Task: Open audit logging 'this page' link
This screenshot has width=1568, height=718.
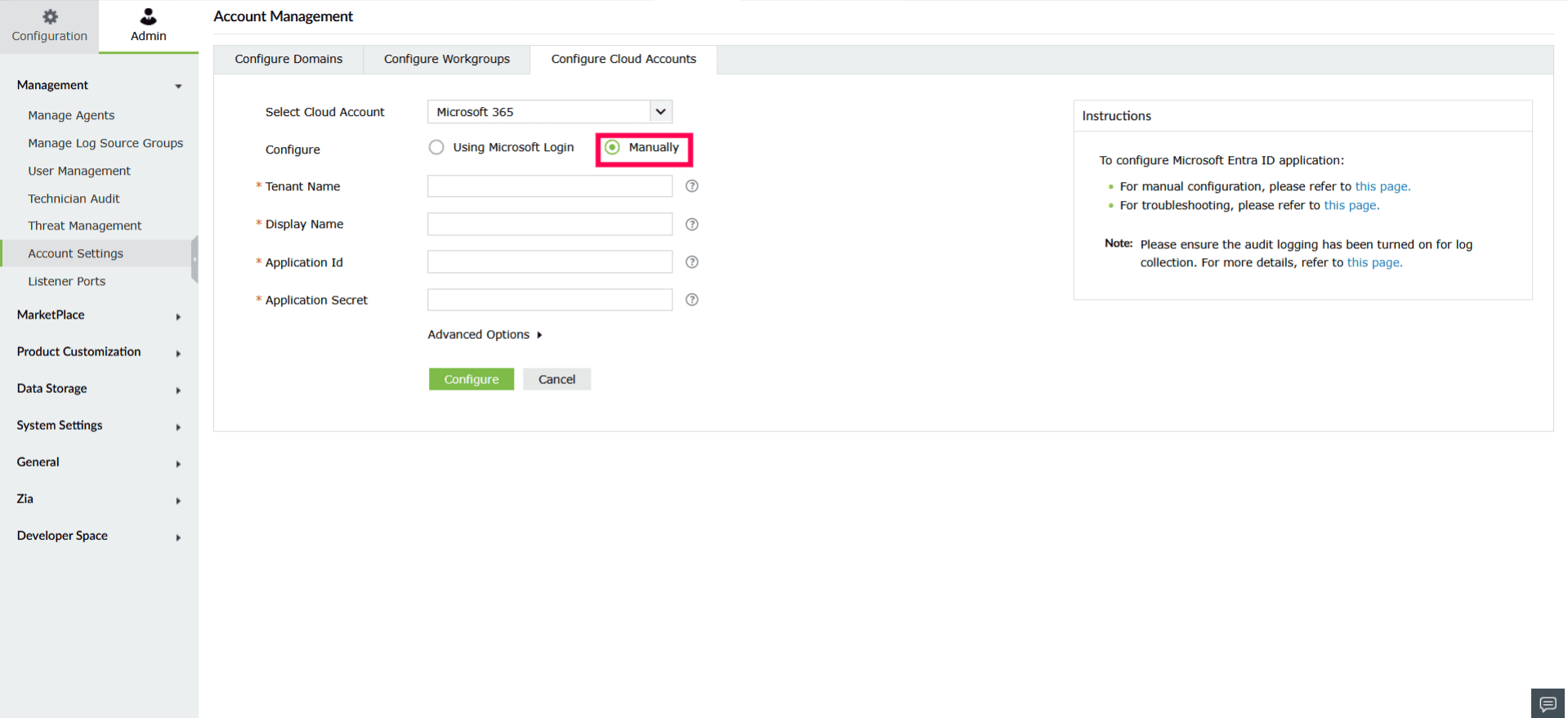Action: [x=1374, y=262]
